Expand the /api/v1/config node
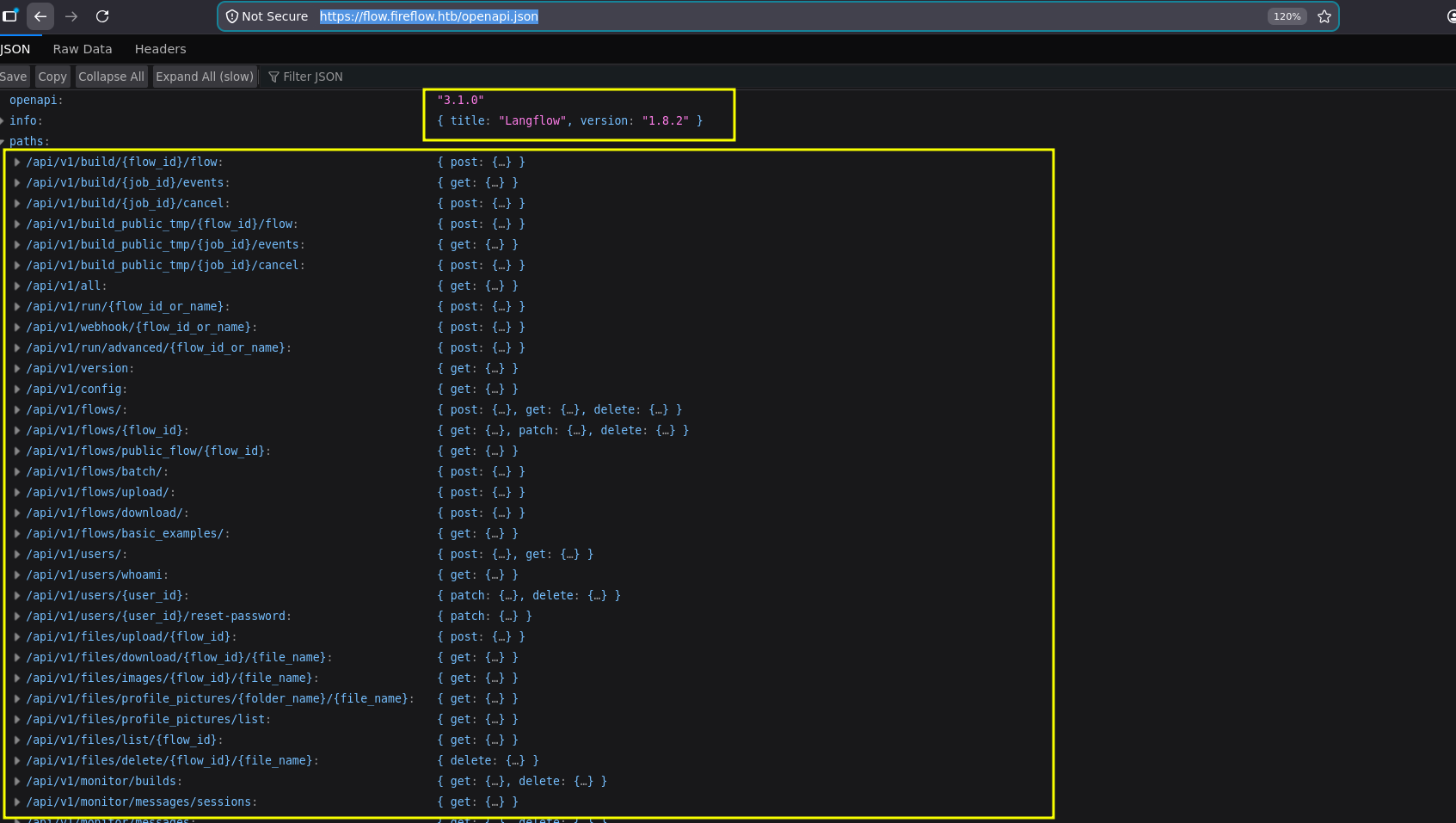Viewport: 1456px width, 823px height. (x=17, y=389)
